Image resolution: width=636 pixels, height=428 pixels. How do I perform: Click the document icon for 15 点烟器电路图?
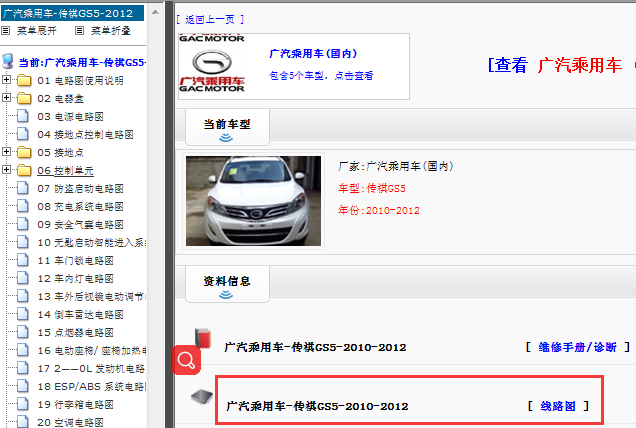(23, 332)
